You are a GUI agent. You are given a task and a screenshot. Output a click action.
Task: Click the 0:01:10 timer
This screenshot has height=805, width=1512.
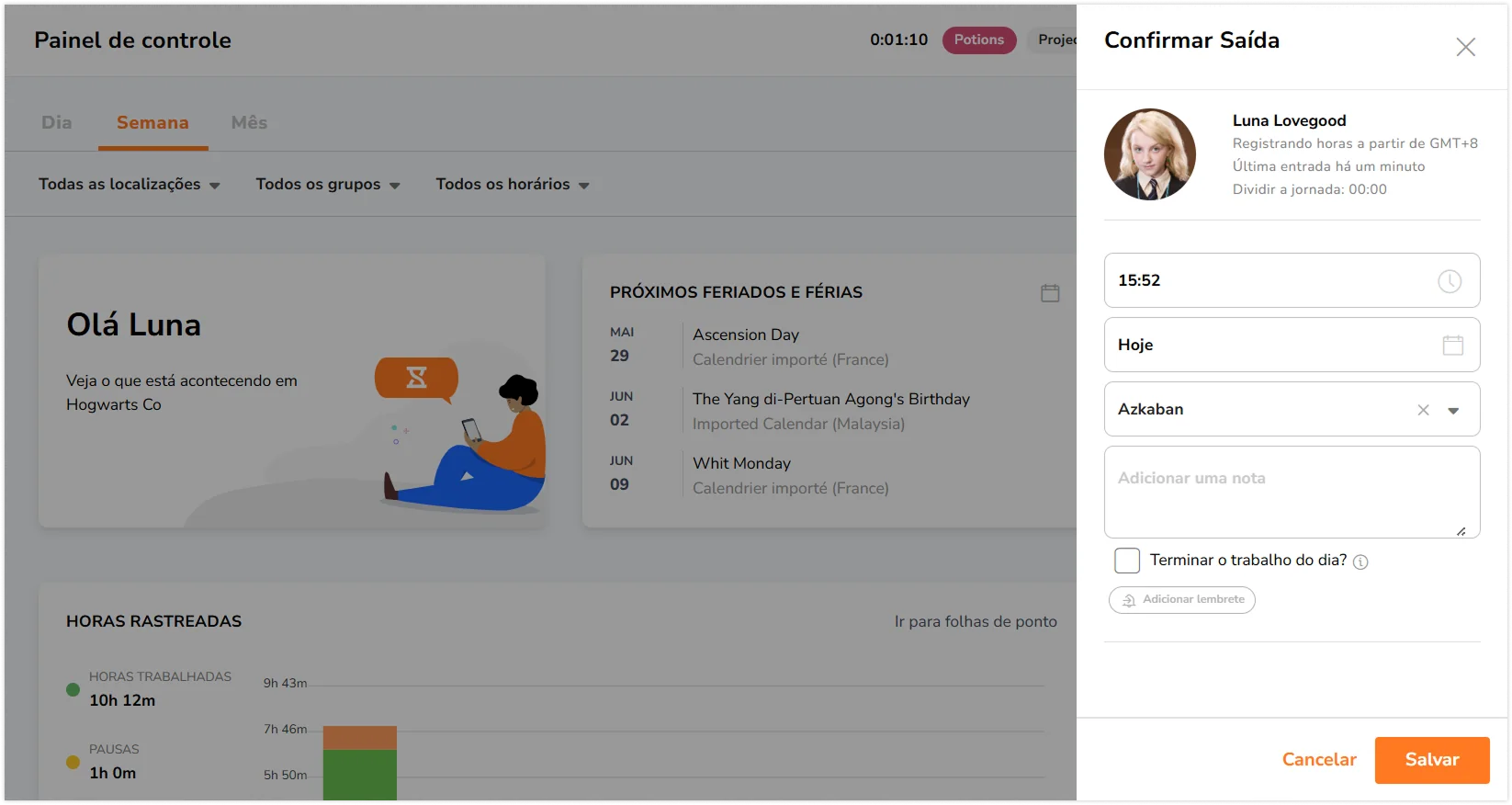click(898, 40)
